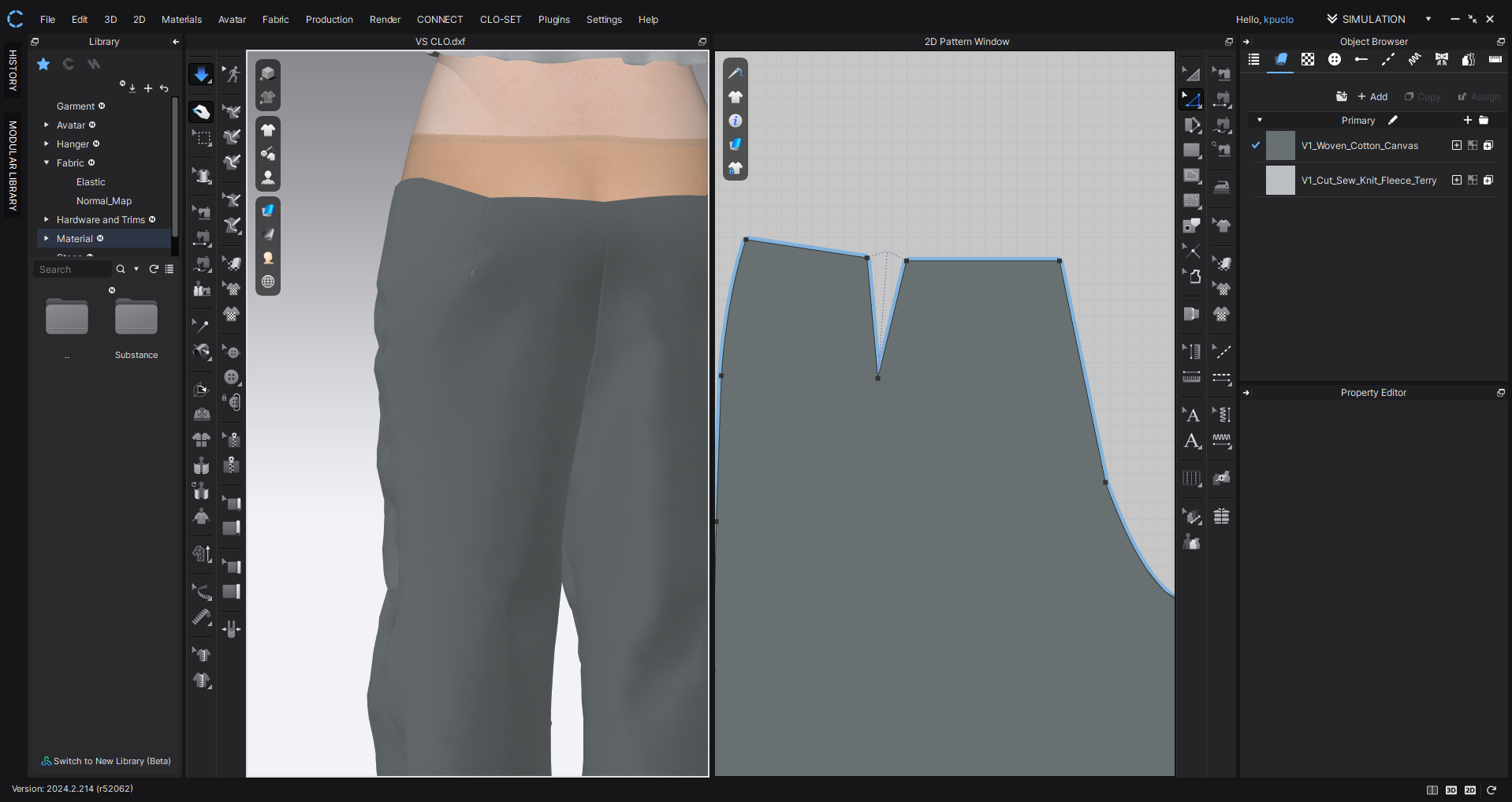
Task: Click the Add fabric button
Action: [x=1372, y=97]
